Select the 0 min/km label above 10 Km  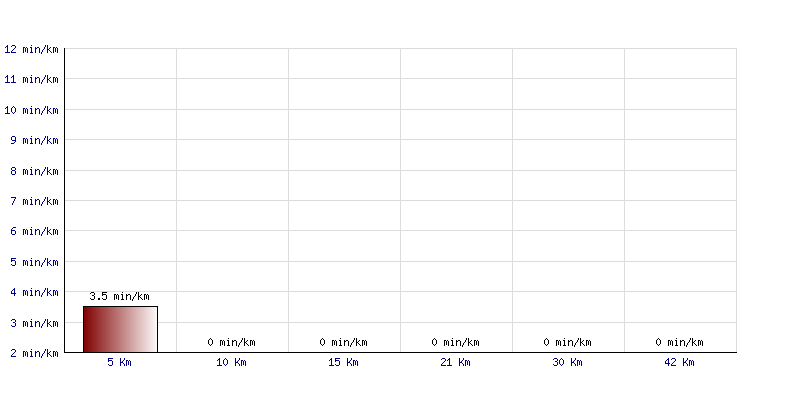tap(232, 342)
